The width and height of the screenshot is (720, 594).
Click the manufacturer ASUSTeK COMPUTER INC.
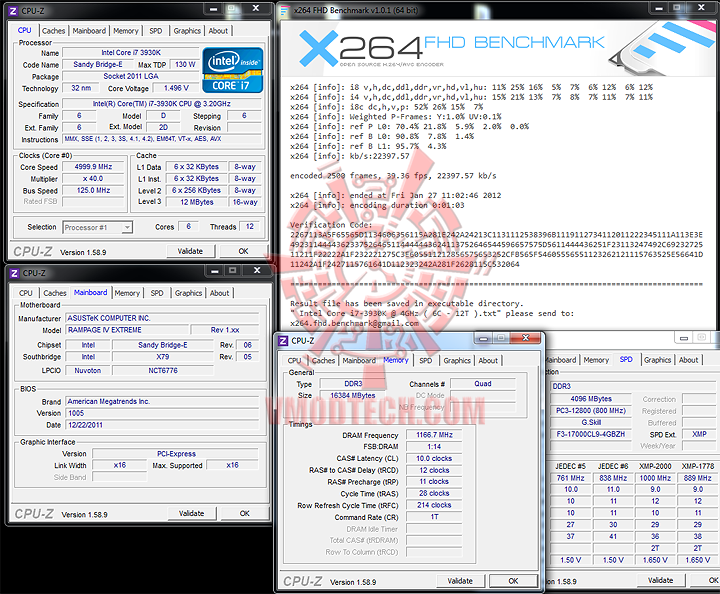[x=163, y=318]
